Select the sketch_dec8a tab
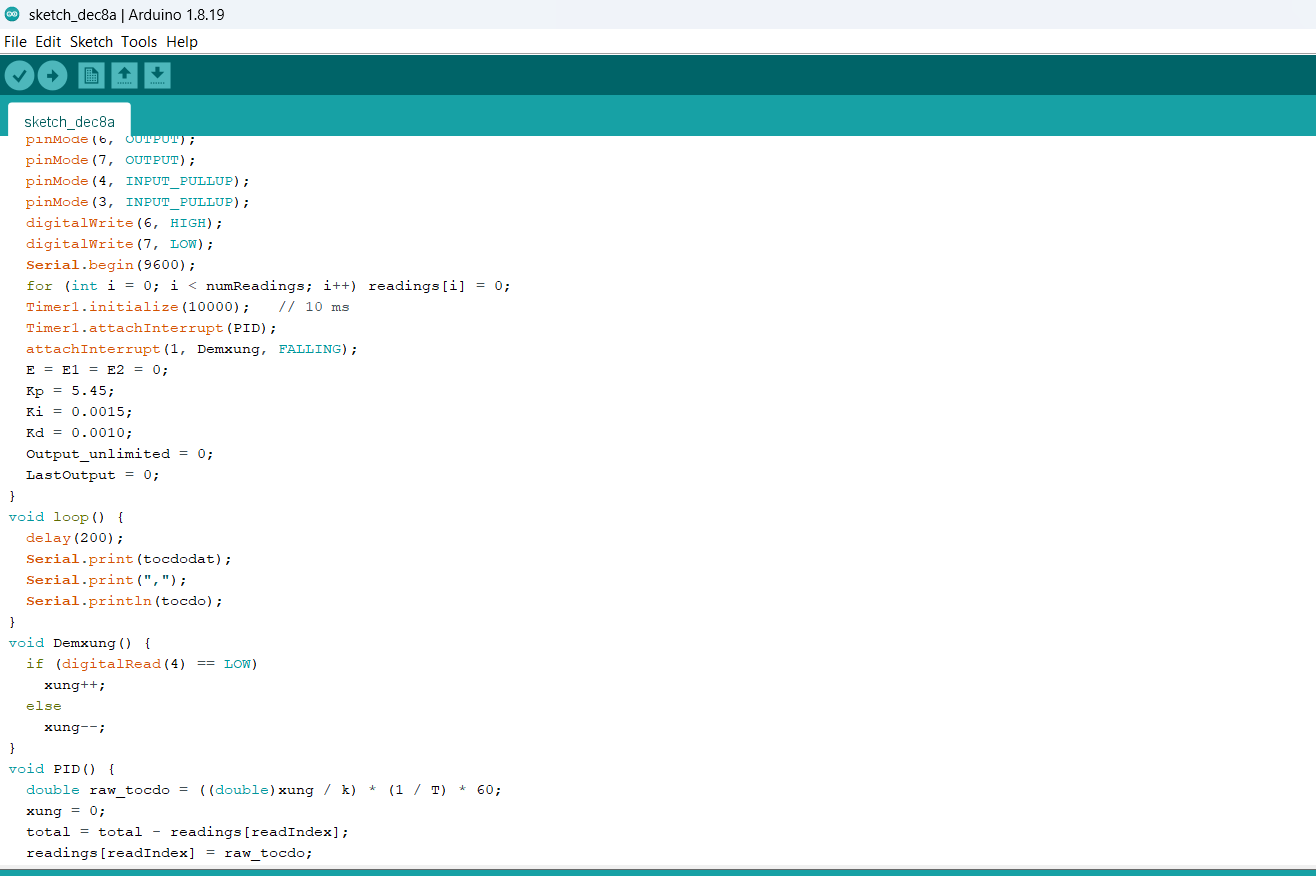The image size is (1316, 876). [x=69, y=121]
